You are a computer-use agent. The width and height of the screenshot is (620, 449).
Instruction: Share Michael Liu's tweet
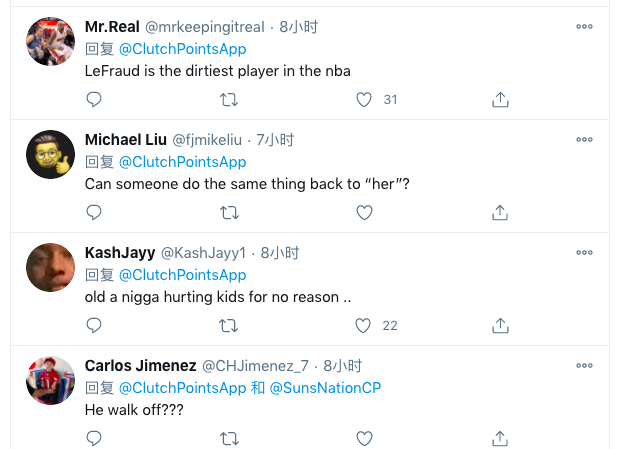(x=501, y=212)
